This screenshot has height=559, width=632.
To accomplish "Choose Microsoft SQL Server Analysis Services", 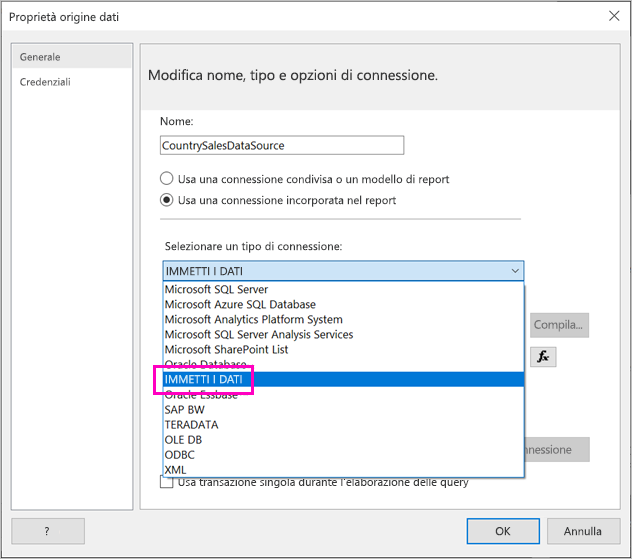I will pos(343,335).
